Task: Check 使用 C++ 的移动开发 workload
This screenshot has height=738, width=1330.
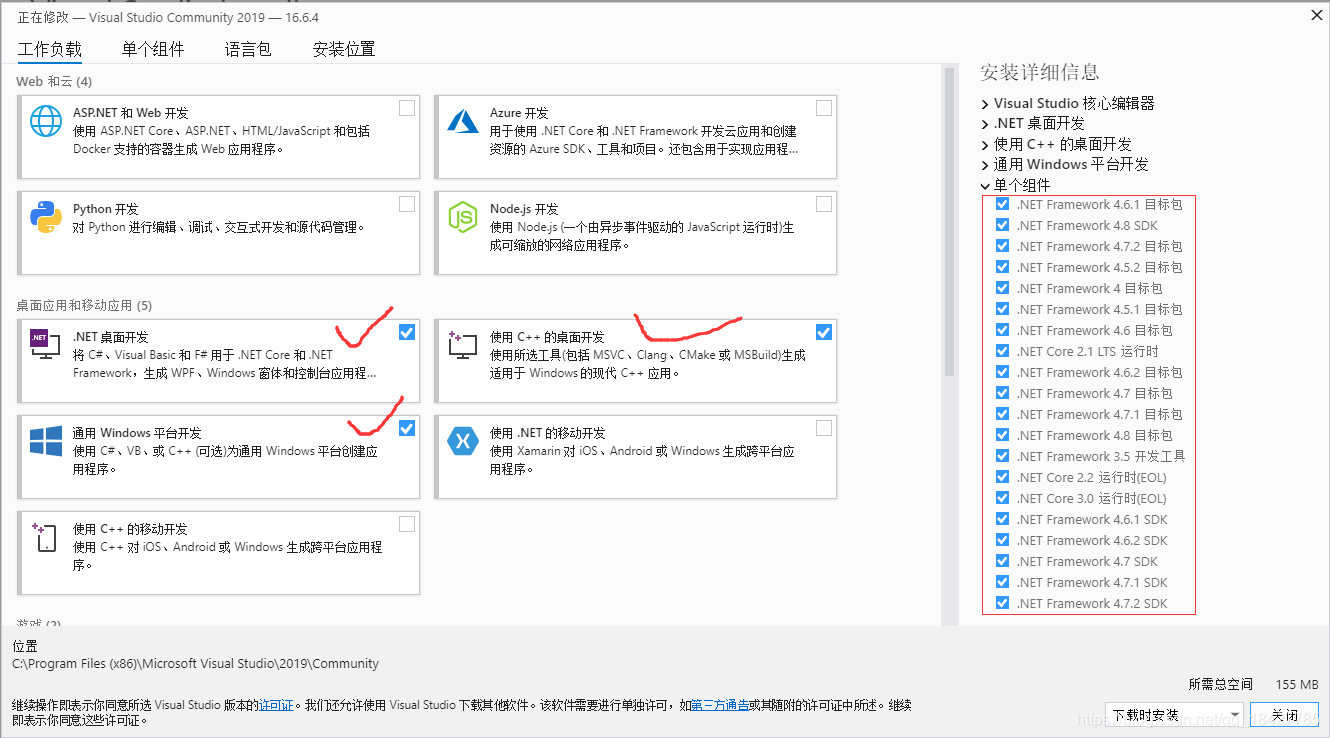Action: [x=407, y=524]
